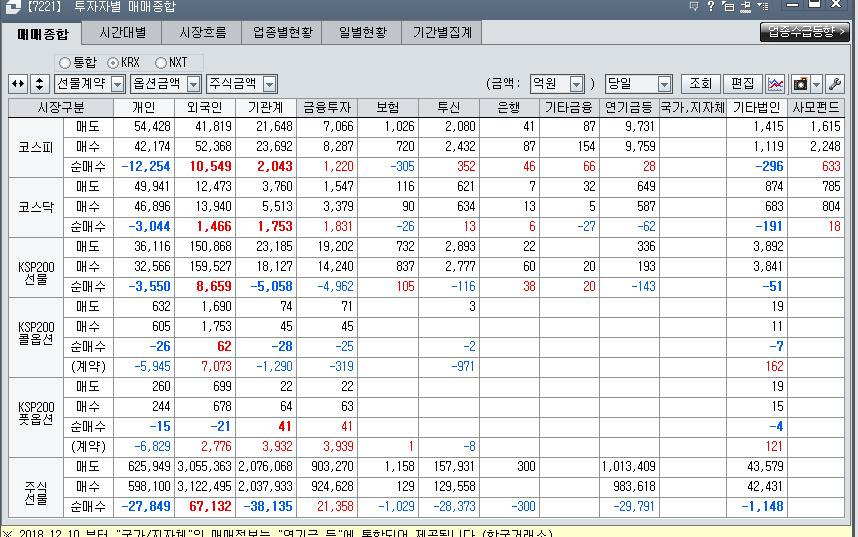Select the 코스닥 market row label

coord(36,207)
